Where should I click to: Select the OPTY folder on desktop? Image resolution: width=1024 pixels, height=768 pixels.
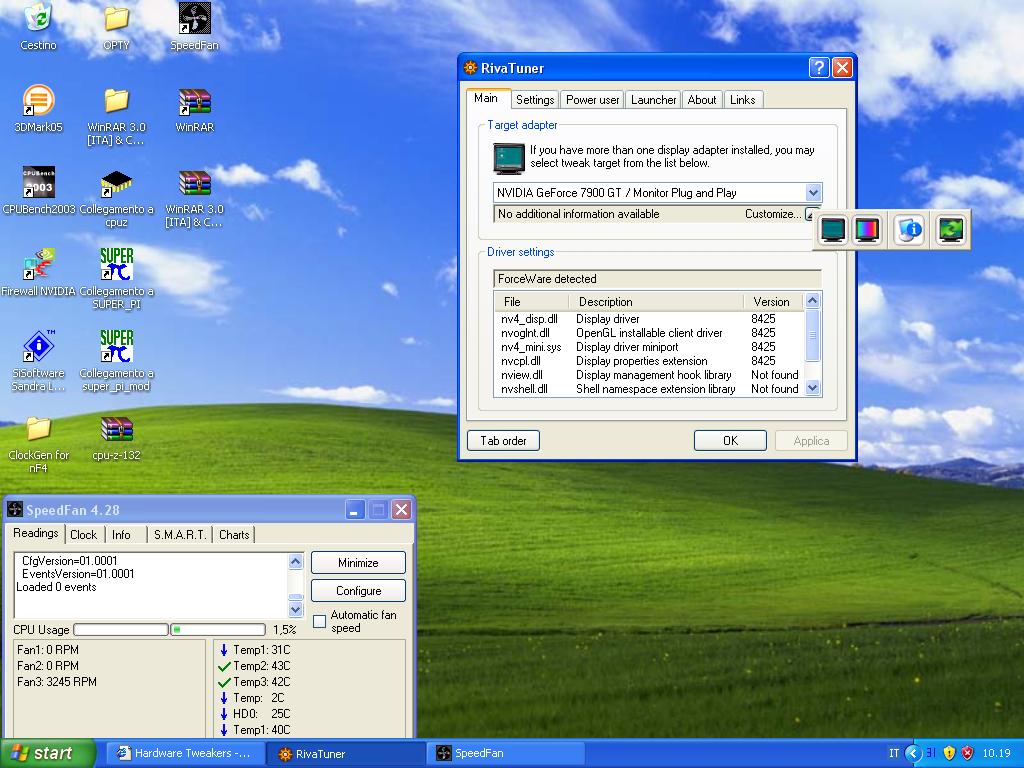116,27
